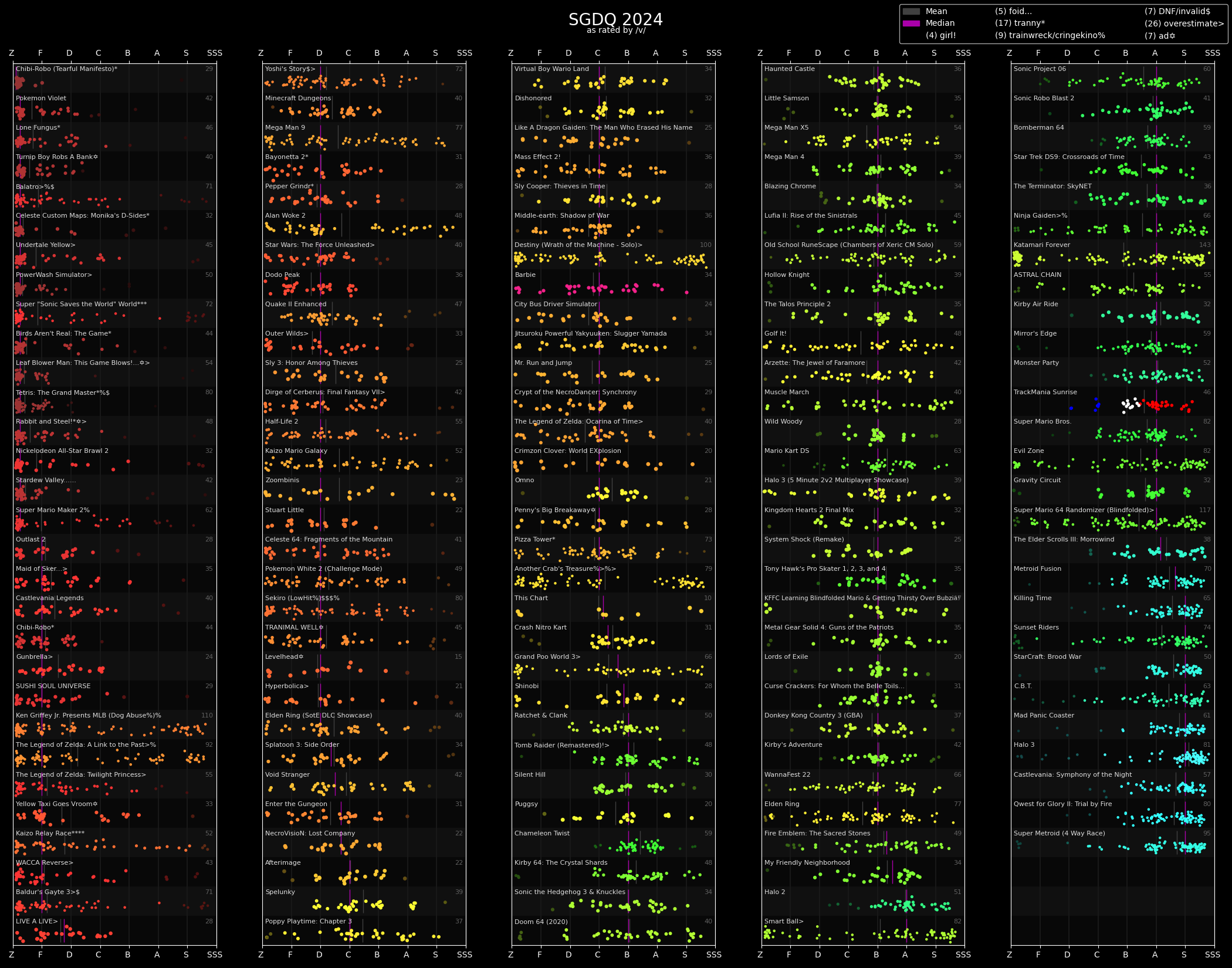Click the '(9) trainwreck/cringekino%' legend entry
This screenshot has height=968, width=1232.
[x=1050, y=35]
